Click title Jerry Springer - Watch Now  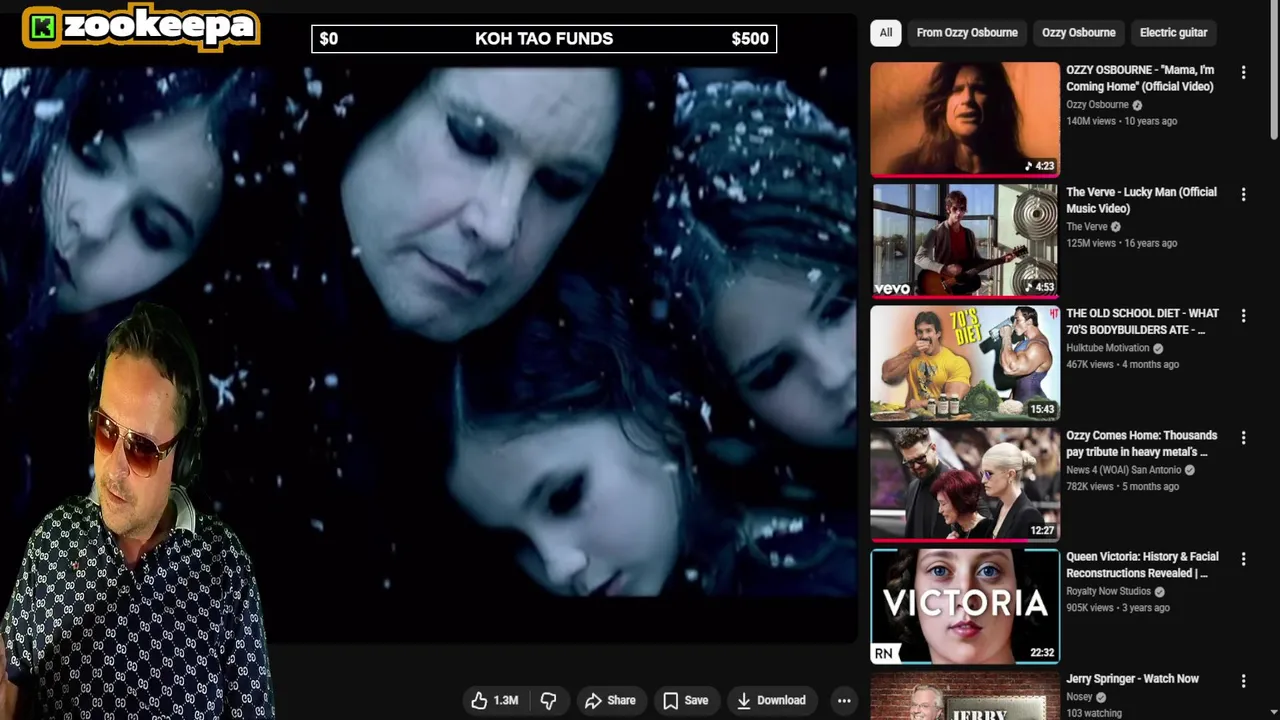[1132, 679]
